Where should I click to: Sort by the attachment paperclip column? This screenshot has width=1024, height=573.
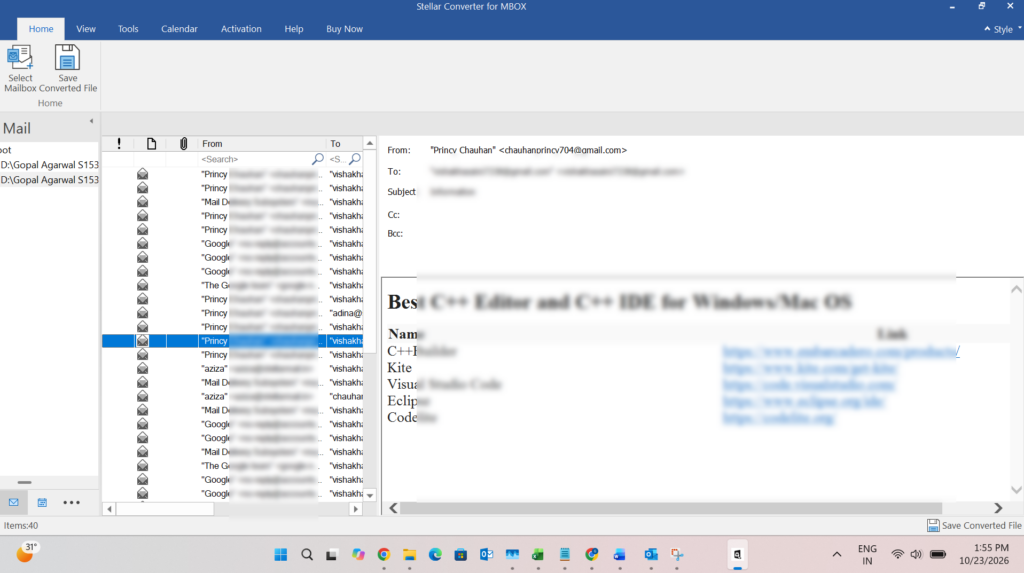(x=184, y=143)
